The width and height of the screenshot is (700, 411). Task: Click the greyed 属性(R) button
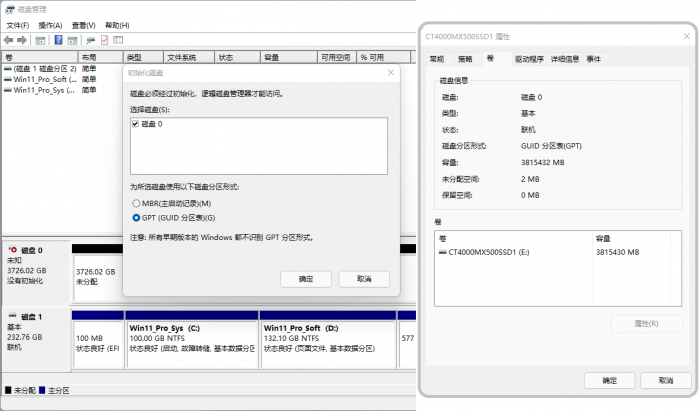646,324
